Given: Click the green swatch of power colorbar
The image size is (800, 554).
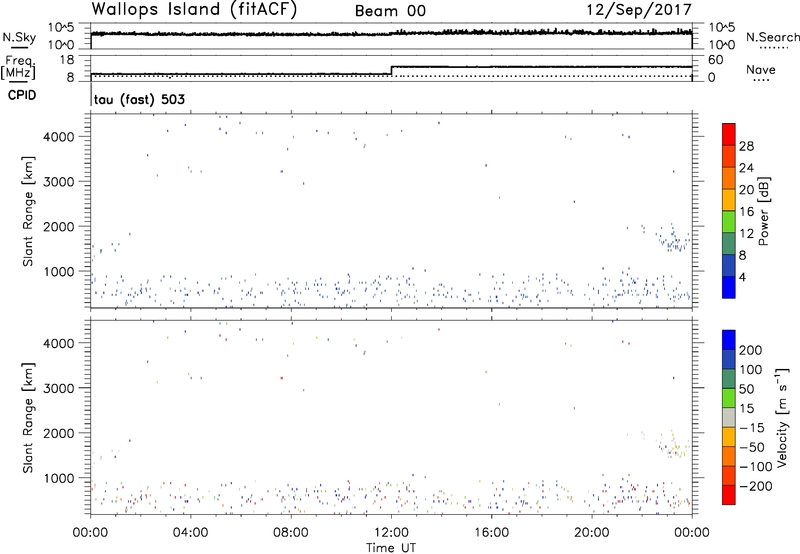Looking at the screenshot, I should pos(729,222).
